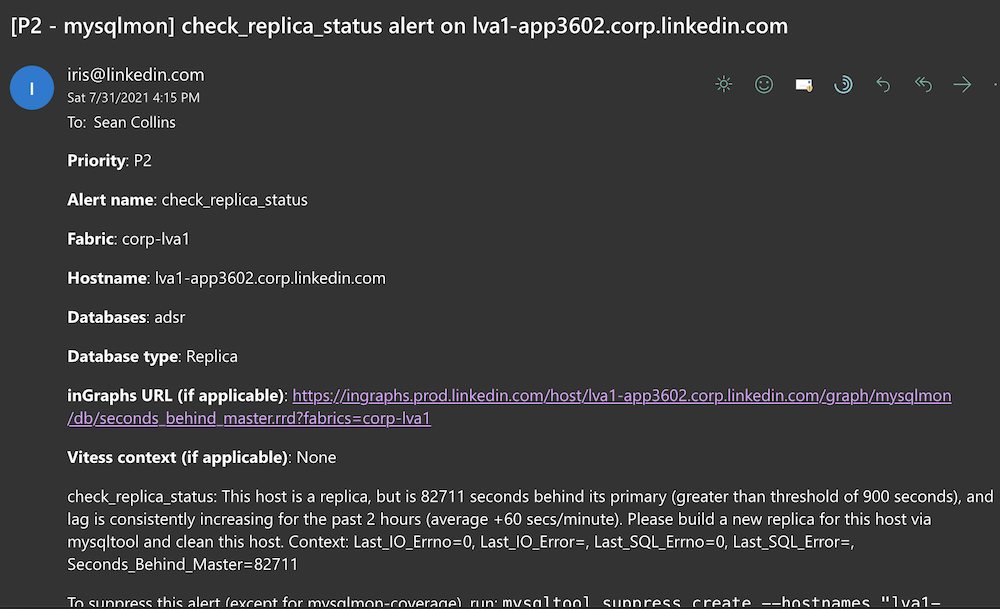Screen dimensions: 1000x609
Task: Click the 'Alert name: check_replica_status' line
Action: [x=188, y=200]
